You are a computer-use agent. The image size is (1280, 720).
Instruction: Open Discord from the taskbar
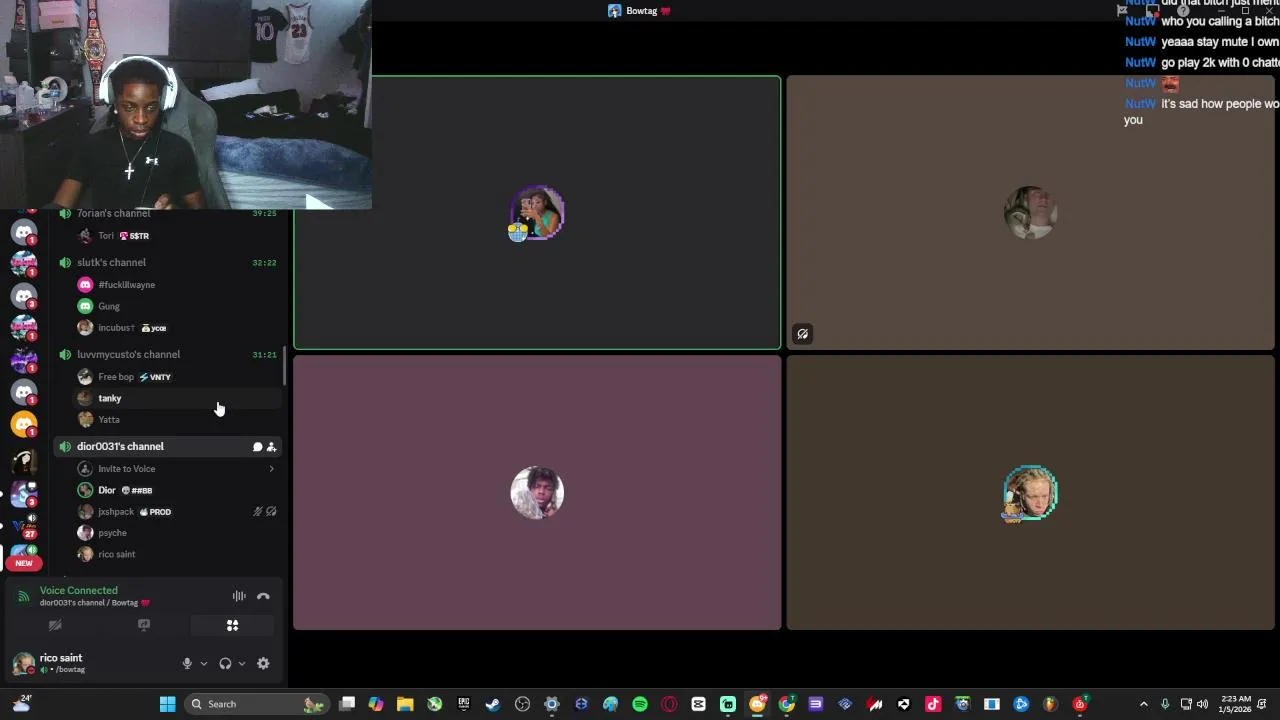pos(757,704)
